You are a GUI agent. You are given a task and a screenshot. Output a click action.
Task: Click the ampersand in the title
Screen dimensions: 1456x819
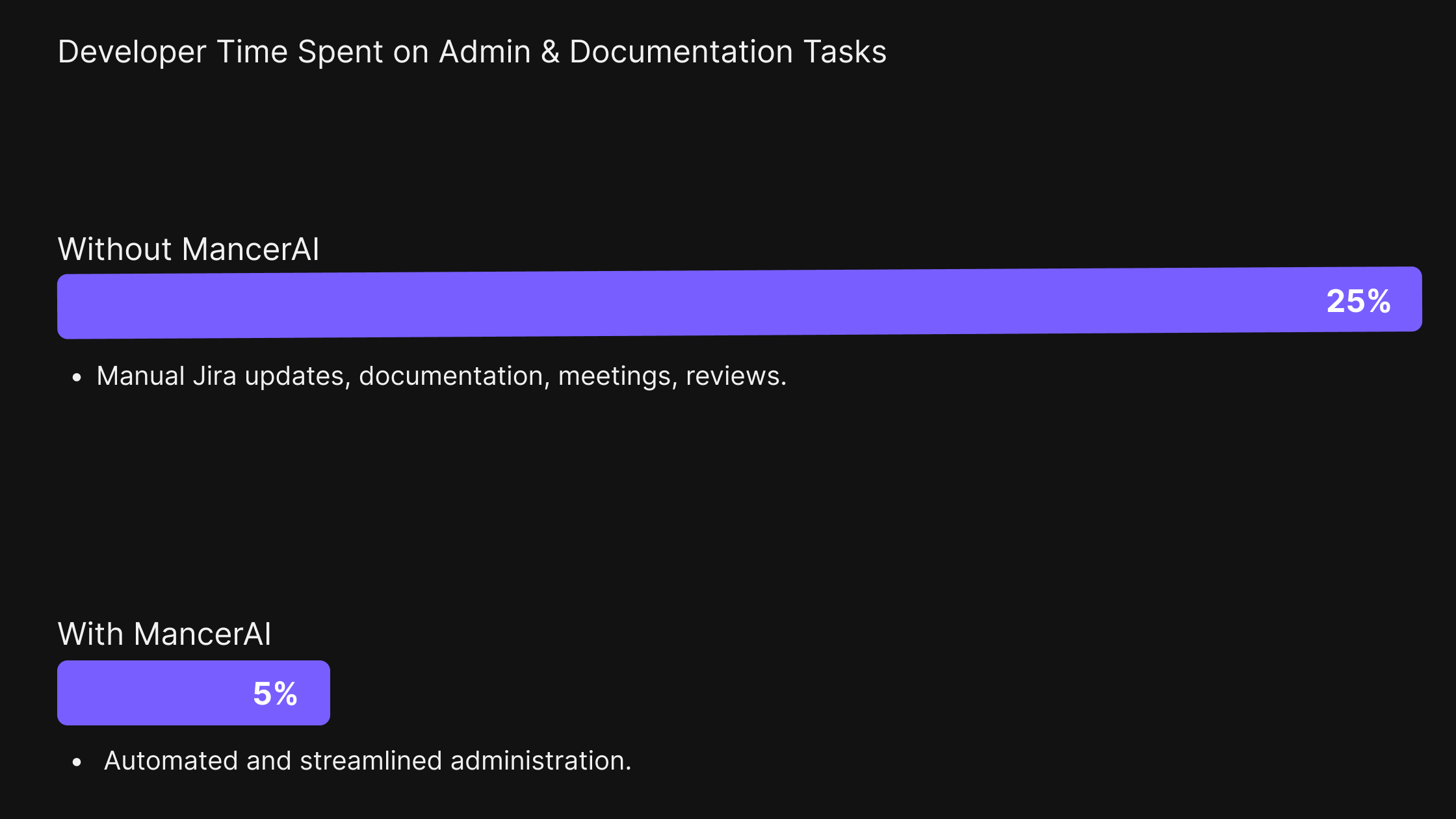pyautogui.click(x=550, y=52)
